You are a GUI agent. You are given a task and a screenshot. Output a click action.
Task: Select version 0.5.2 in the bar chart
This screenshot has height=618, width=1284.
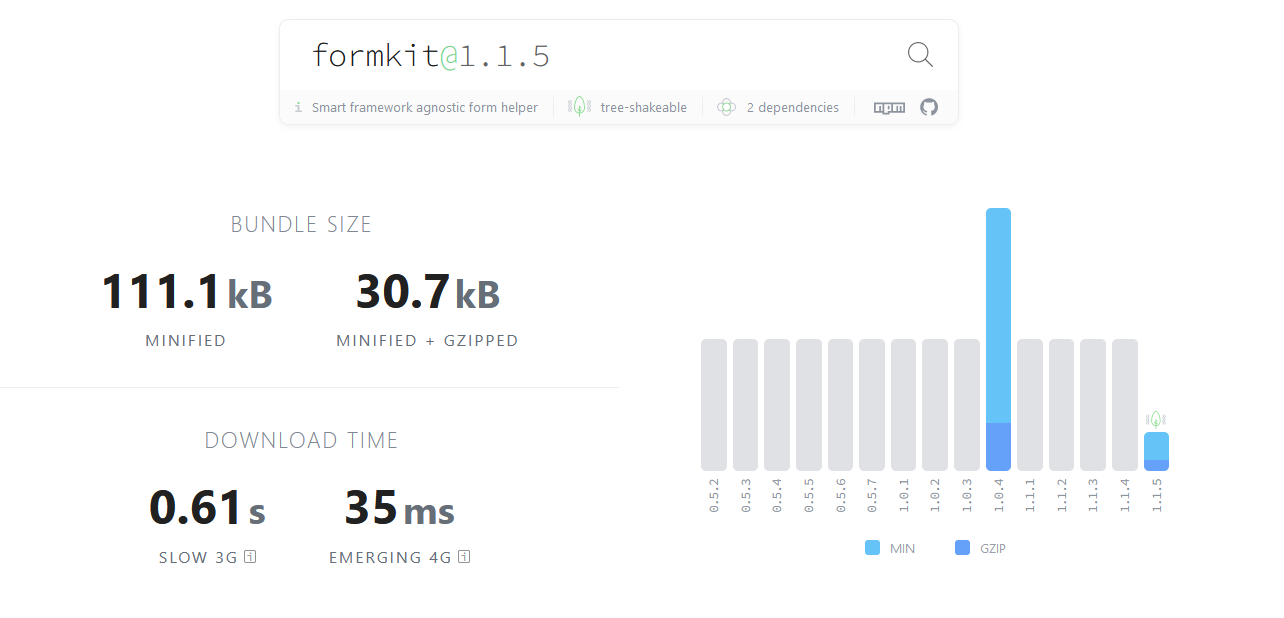tap(714, 405)
